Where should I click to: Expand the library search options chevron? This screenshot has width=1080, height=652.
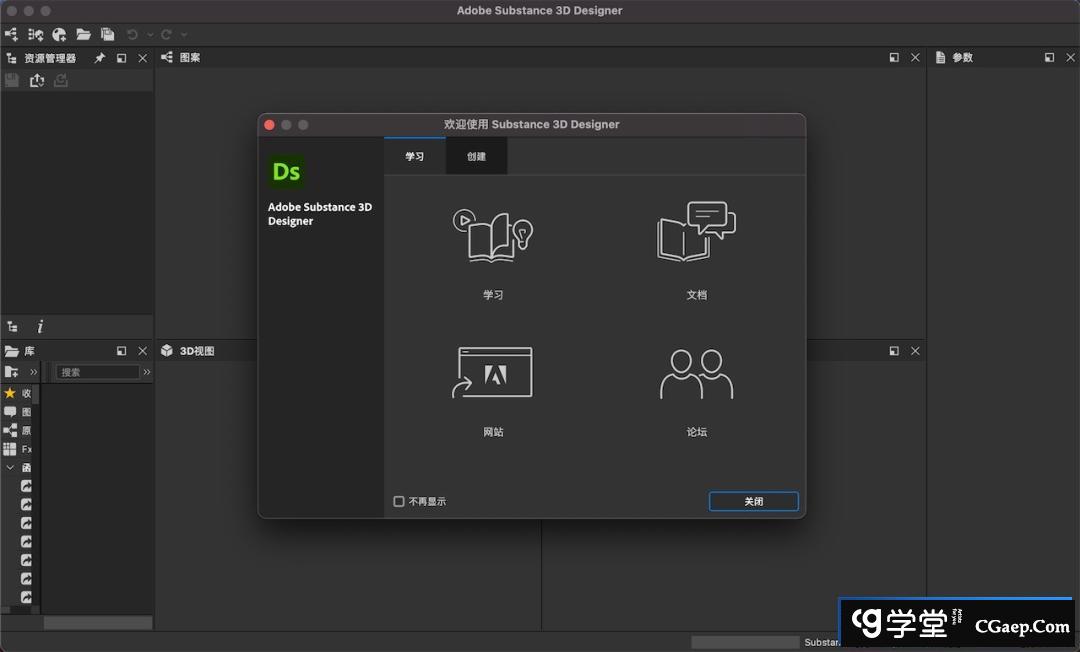point(147,372)
